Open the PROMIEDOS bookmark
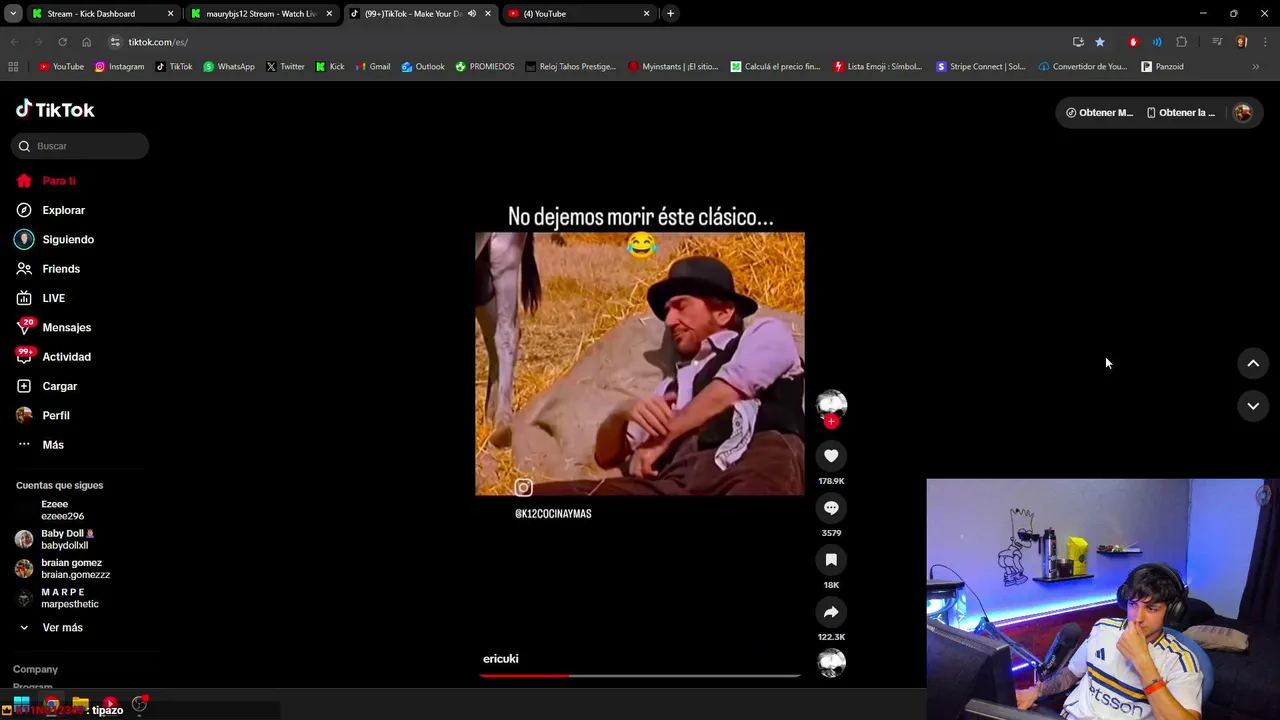The height and width of the screenshot is (720, 1280). 485,67
